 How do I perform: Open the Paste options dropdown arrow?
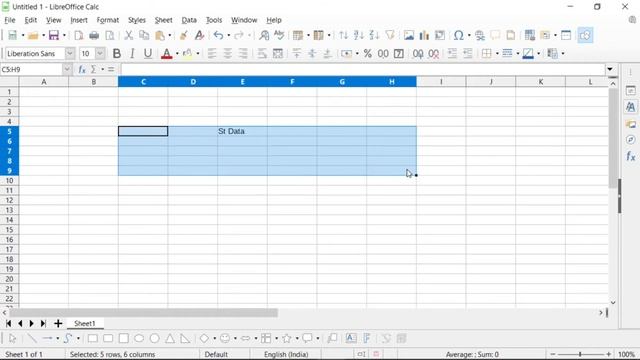[x=170, y=35]
